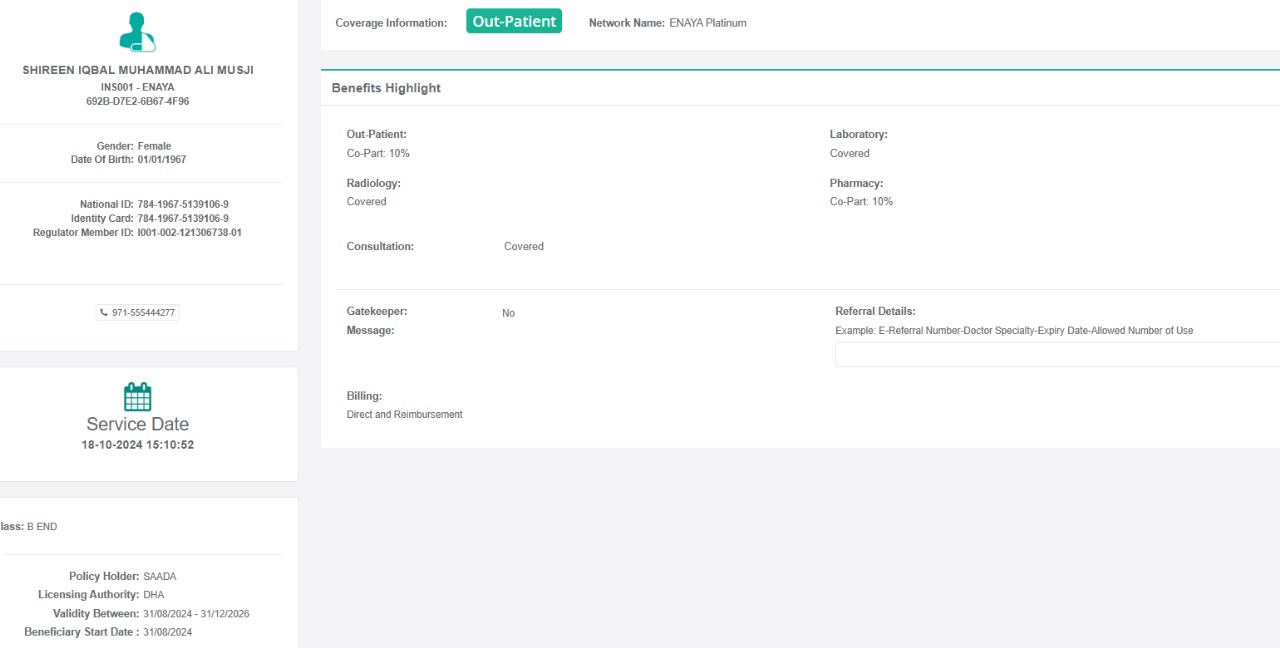Click the Service Date calendar icon
Image resolution: width=1280 pixels, height=648 pixels.
[x=137, y=397]
